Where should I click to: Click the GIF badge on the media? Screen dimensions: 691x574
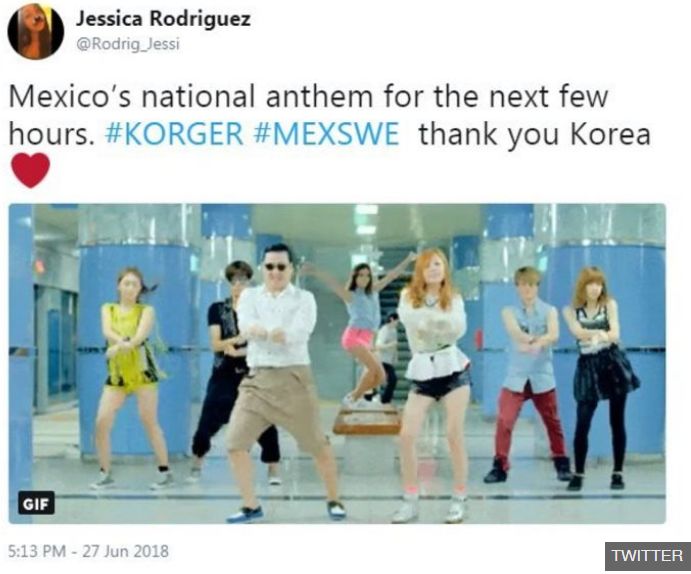(x=36, y=503)
